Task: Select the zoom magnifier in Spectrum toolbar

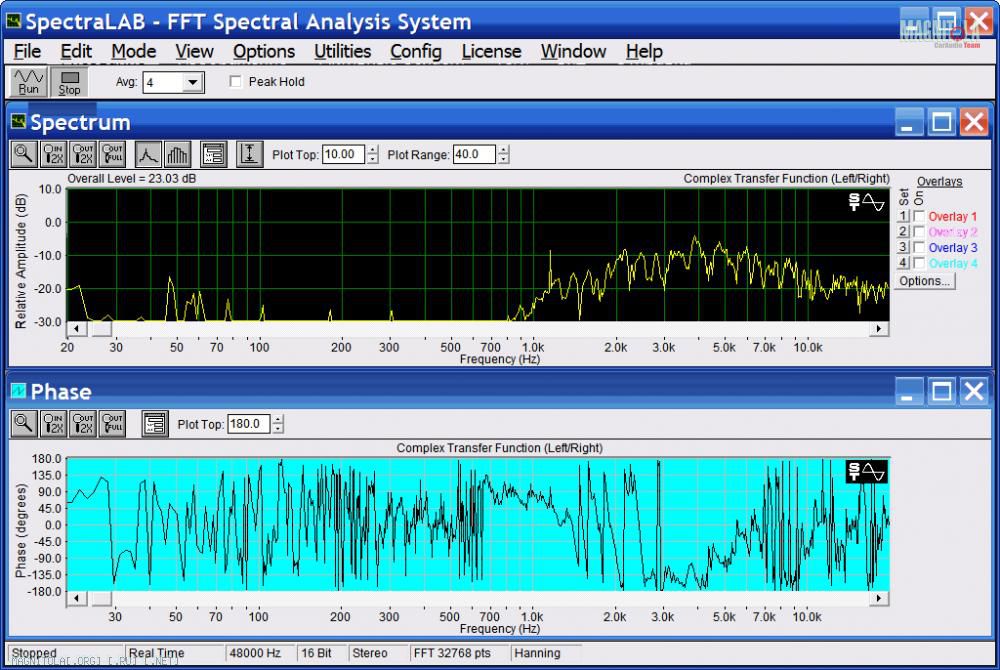Action: pyautogui.click(x=24, y=154)
